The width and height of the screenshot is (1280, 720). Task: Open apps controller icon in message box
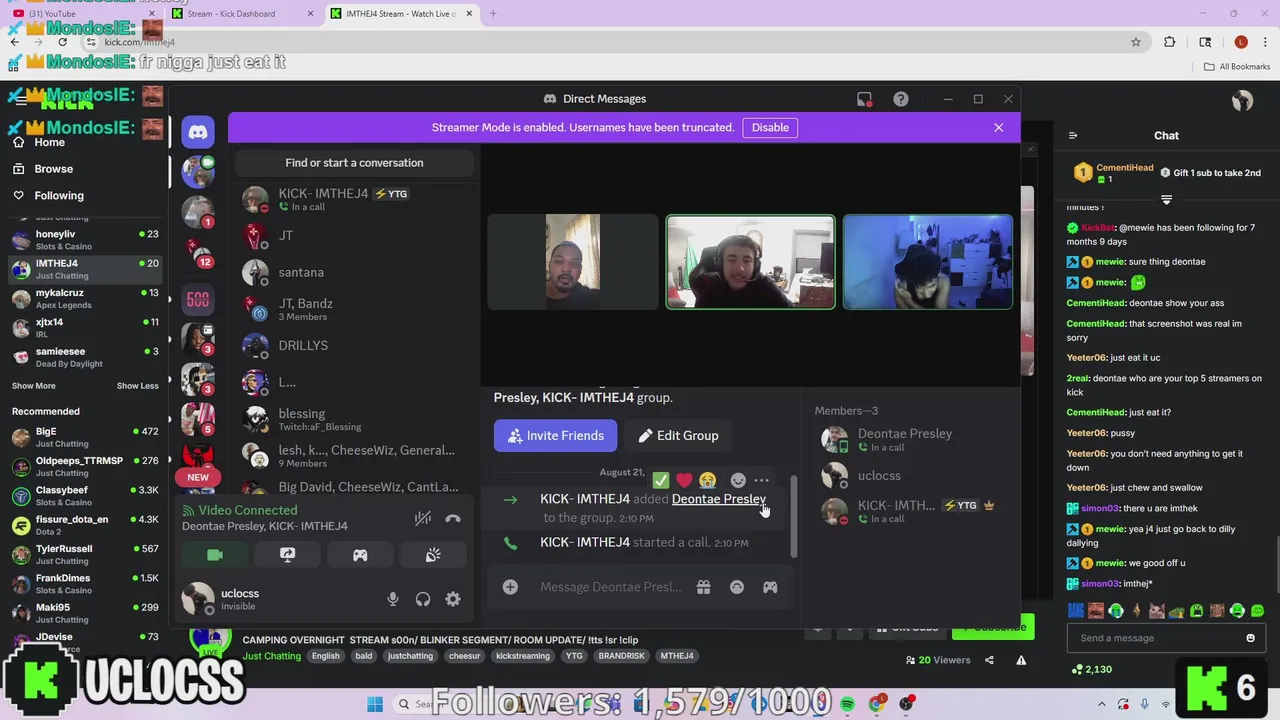[x=770, y=587]
